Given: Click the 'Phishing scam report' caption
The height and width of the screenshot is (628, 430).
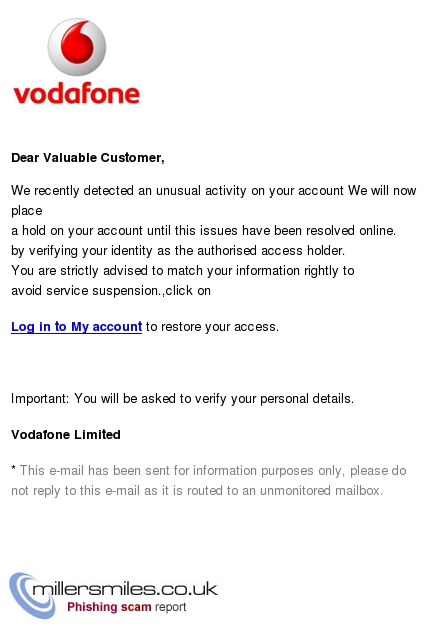Looking at the screenshot, I should tap(127, 607).
